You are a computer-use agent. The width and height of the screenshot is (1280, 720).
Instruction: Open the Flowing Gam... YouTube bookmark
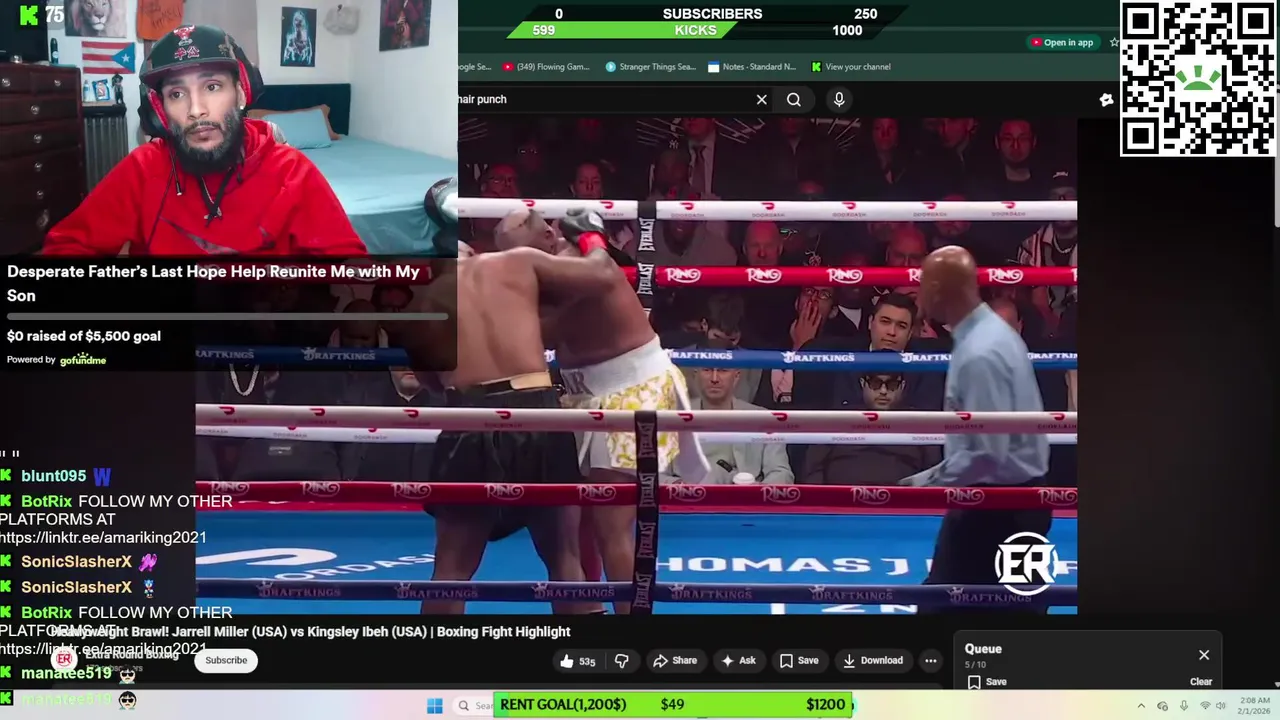click(546, 67)
